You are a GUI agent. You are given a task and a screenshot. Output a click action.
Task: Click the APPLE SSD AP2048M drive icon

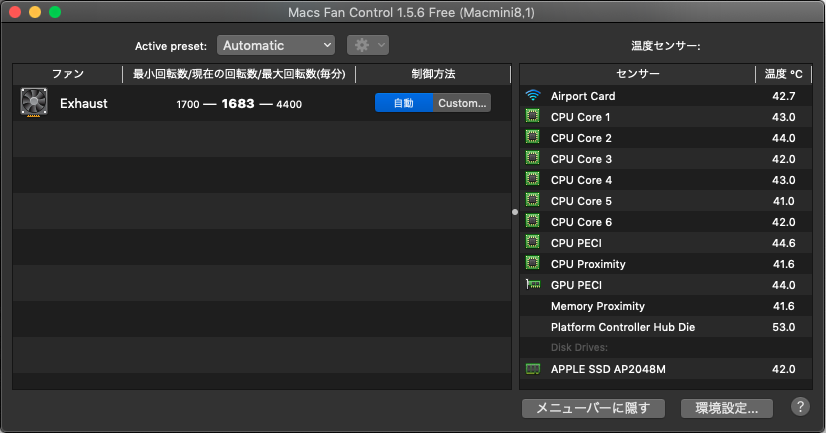532,369
